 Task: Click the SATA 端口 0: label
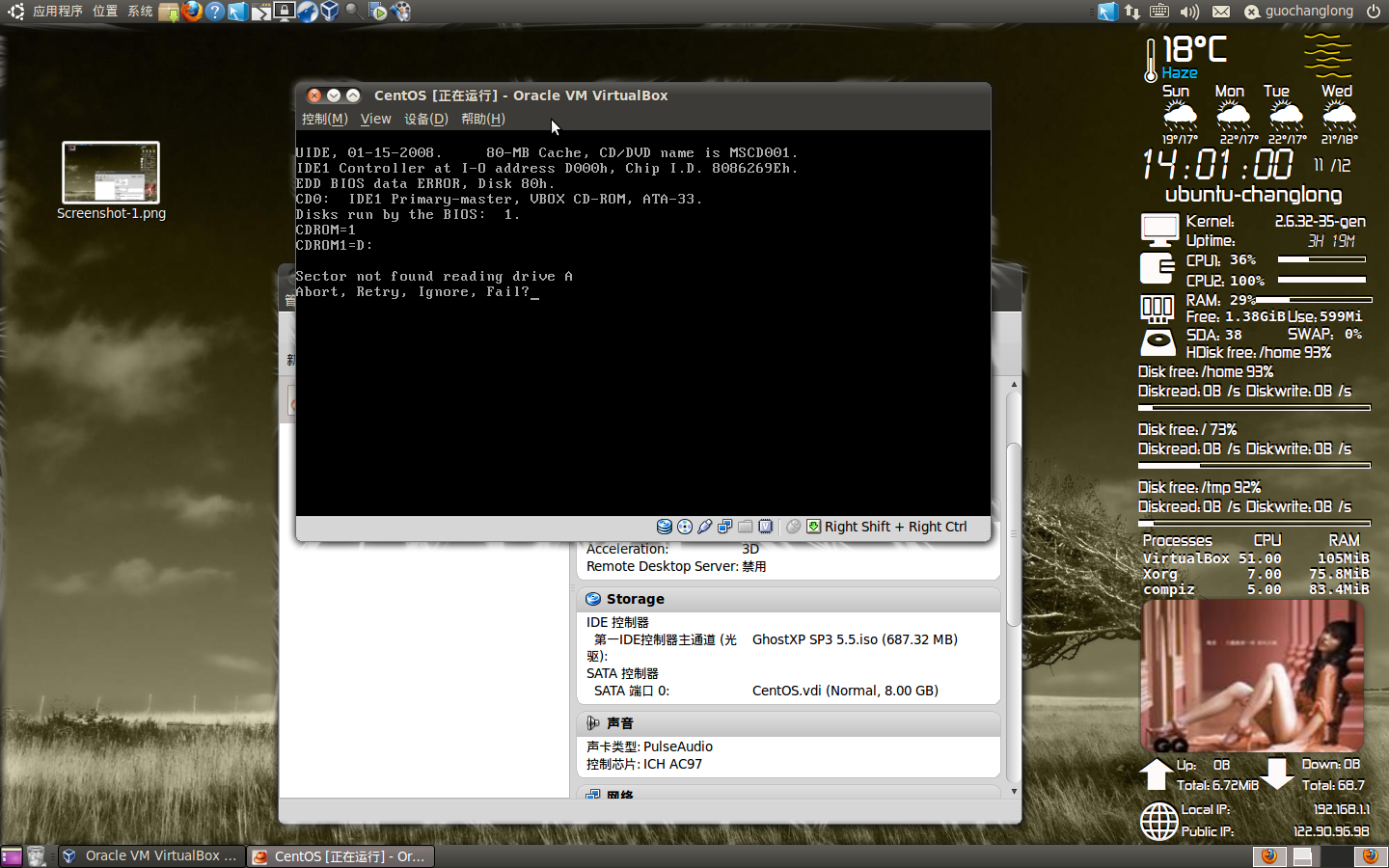[632, 691]
